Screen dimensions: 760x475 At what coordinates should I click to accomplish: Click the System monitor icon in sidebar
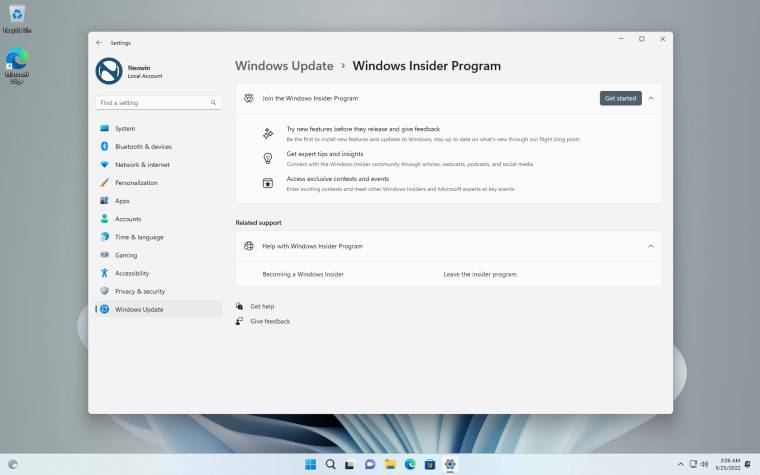(104, 128)
